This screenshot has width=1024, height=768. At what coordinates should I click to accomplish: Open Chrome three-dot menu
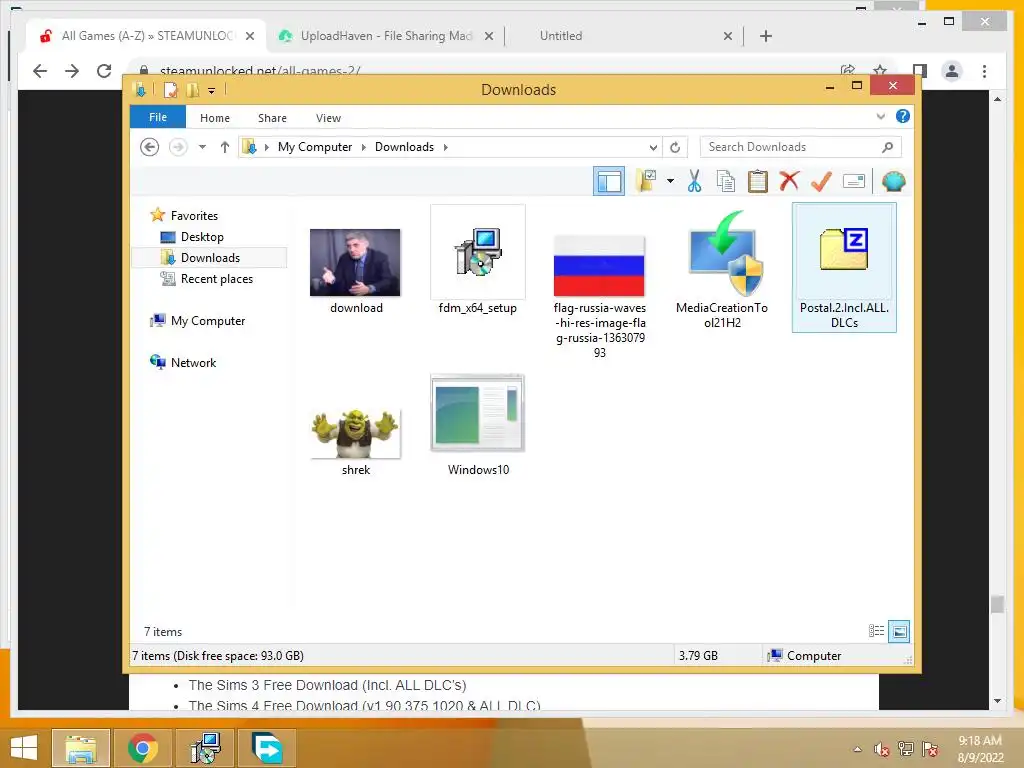(984, 71)
